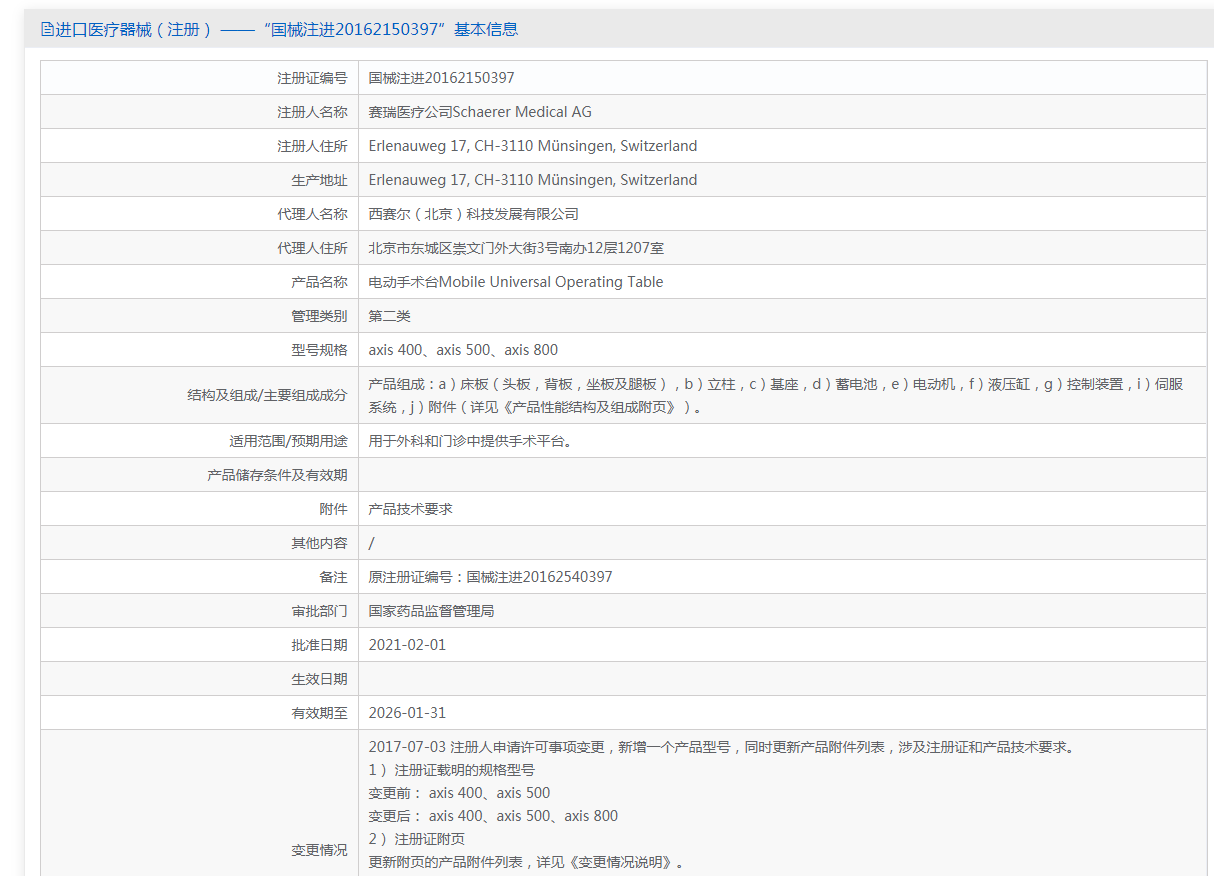The width and height of the screenshot is (1214, 876).
Task: Select 更新附页的产品附件列表 line
Action: [x=526, y=862]
